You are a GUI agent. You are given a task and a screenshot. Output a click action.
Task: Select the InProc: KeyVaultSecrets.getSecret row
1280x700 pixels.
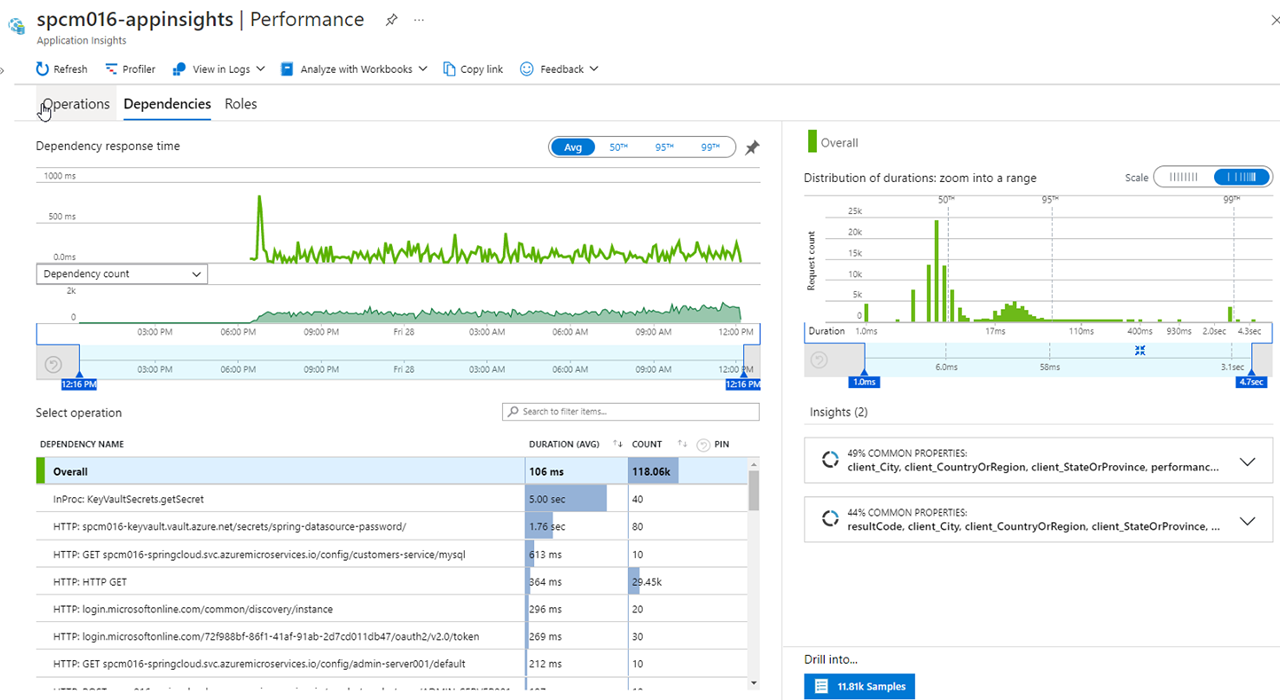[x=391, y=499]
